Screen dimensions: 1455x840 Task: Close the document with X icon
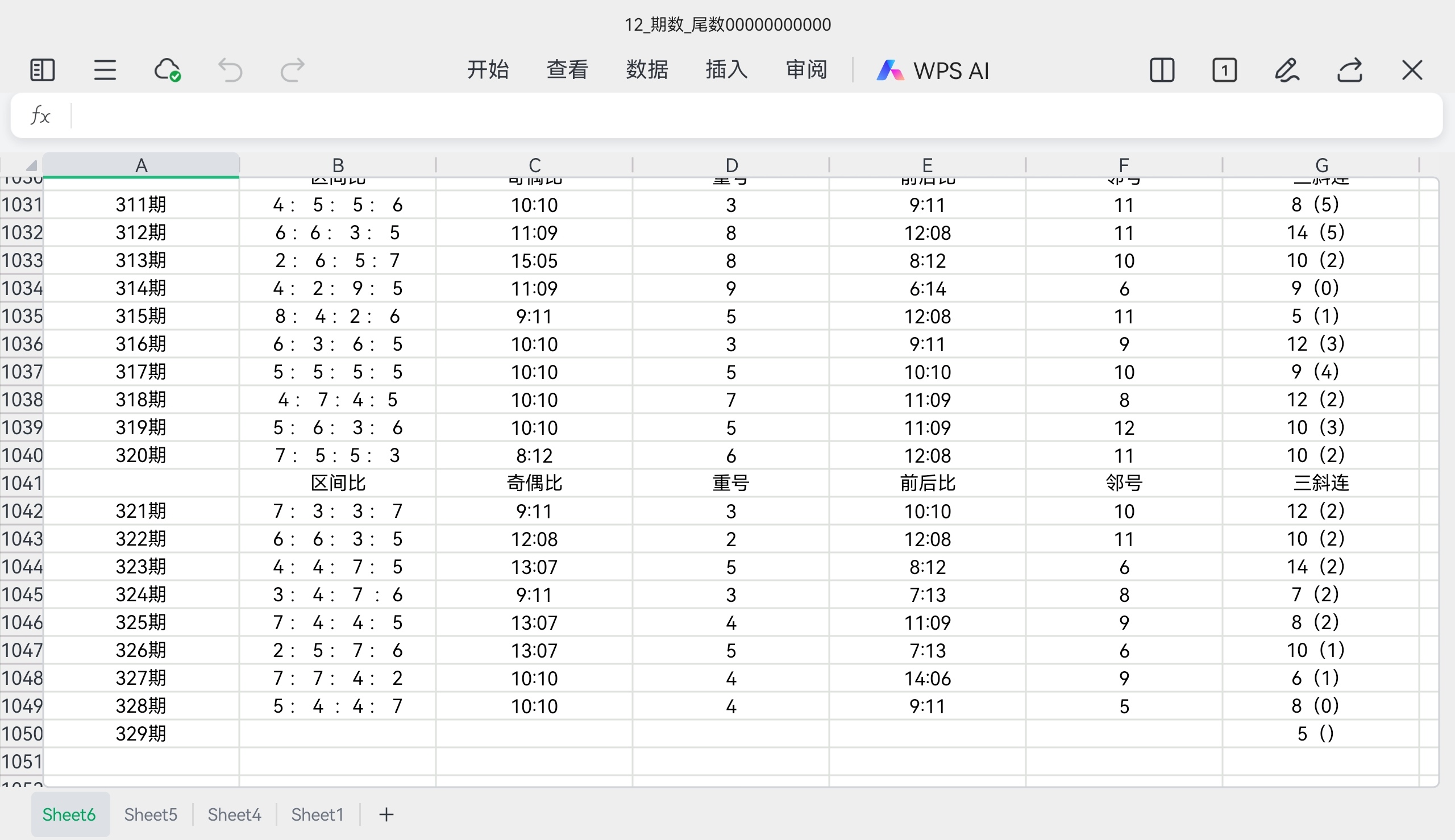(x=1412, y=70)
